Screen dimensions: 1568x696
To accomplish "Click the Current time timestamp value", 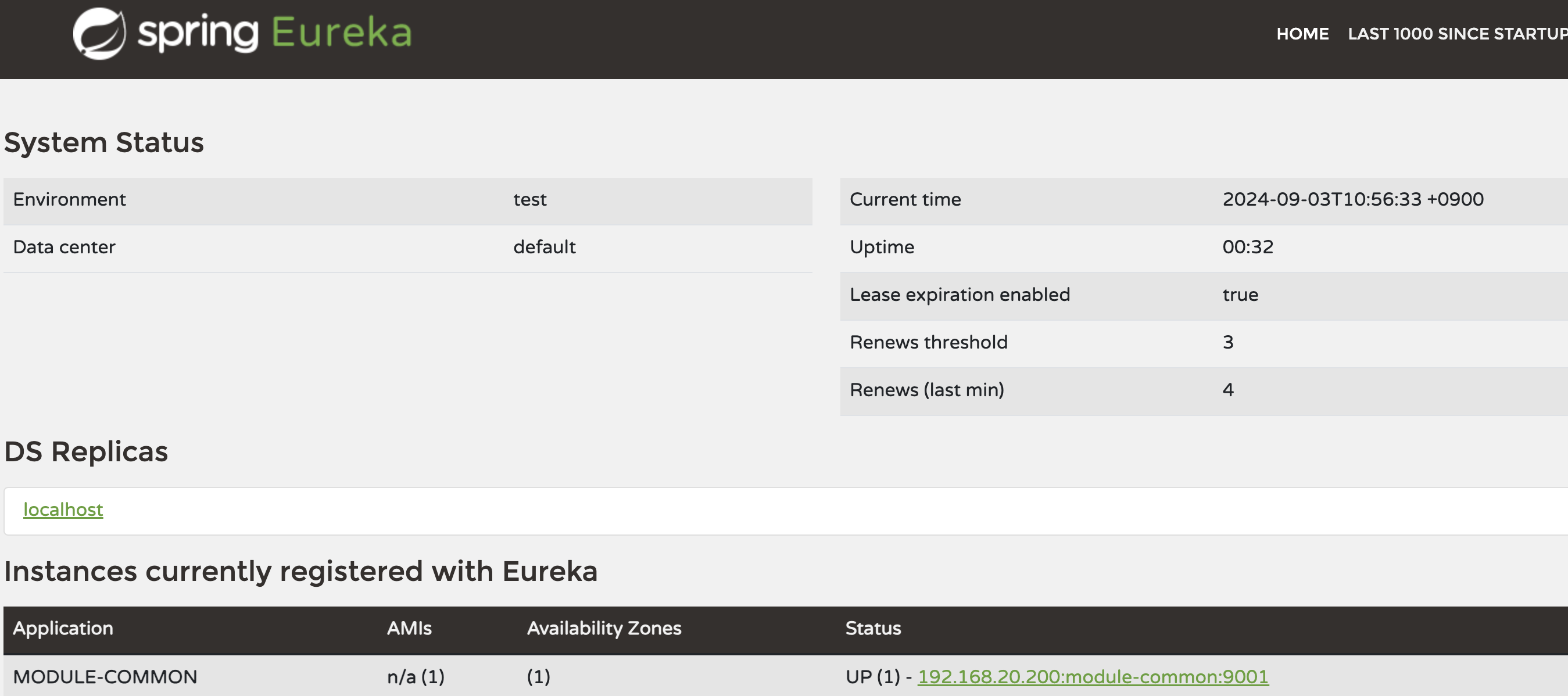I will 1352,199.
